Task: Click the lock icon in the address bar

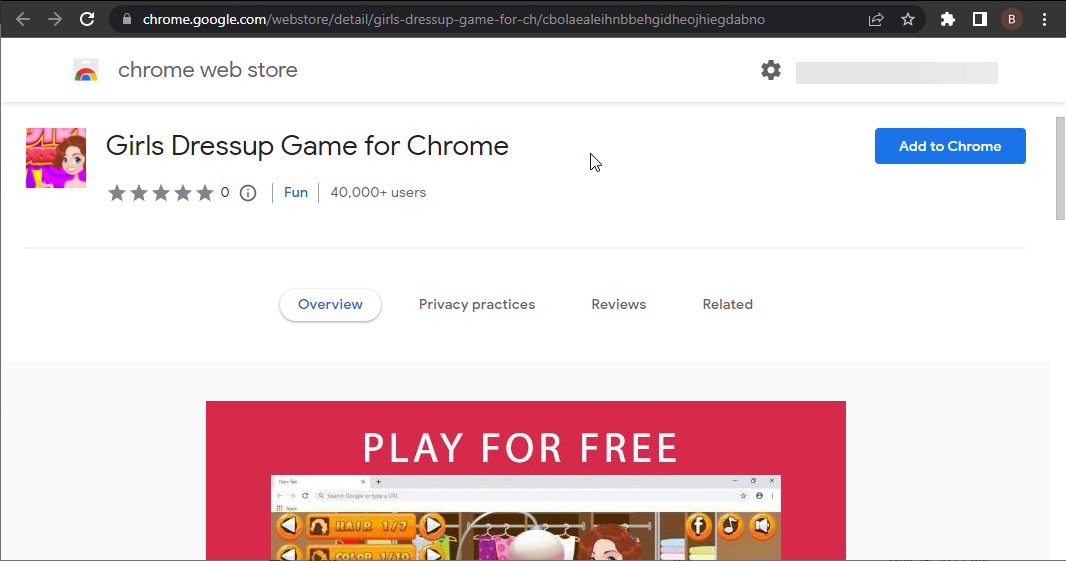Action: (x=126, y=20)
